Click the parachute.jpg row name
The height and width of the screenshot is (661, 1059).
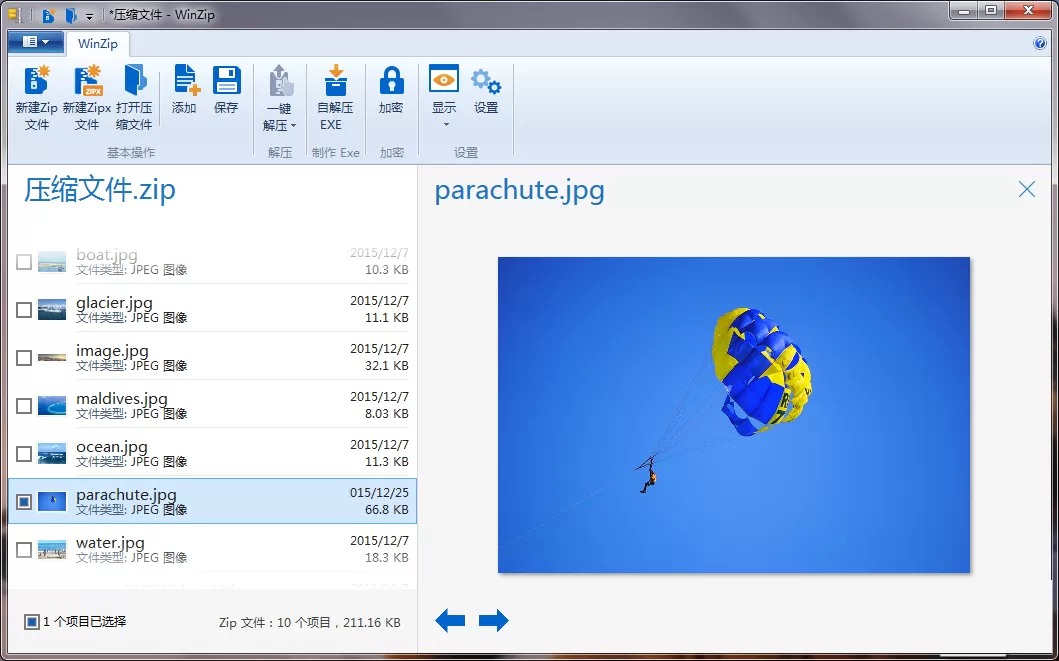126,494
